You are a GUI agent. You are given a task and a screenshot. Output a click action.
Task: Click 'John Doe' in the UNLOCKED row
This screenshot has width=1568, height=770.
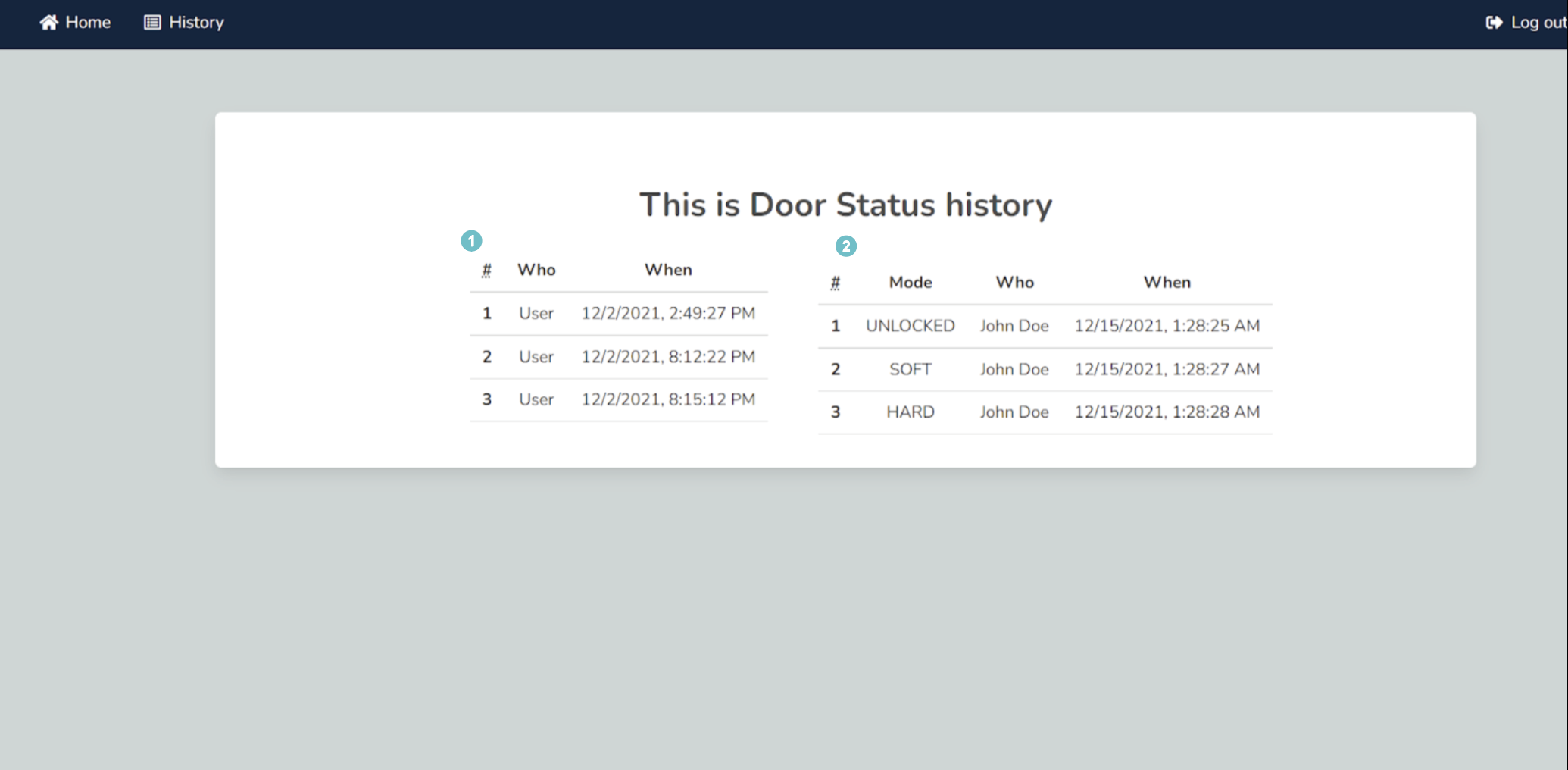click(1014, 326)
